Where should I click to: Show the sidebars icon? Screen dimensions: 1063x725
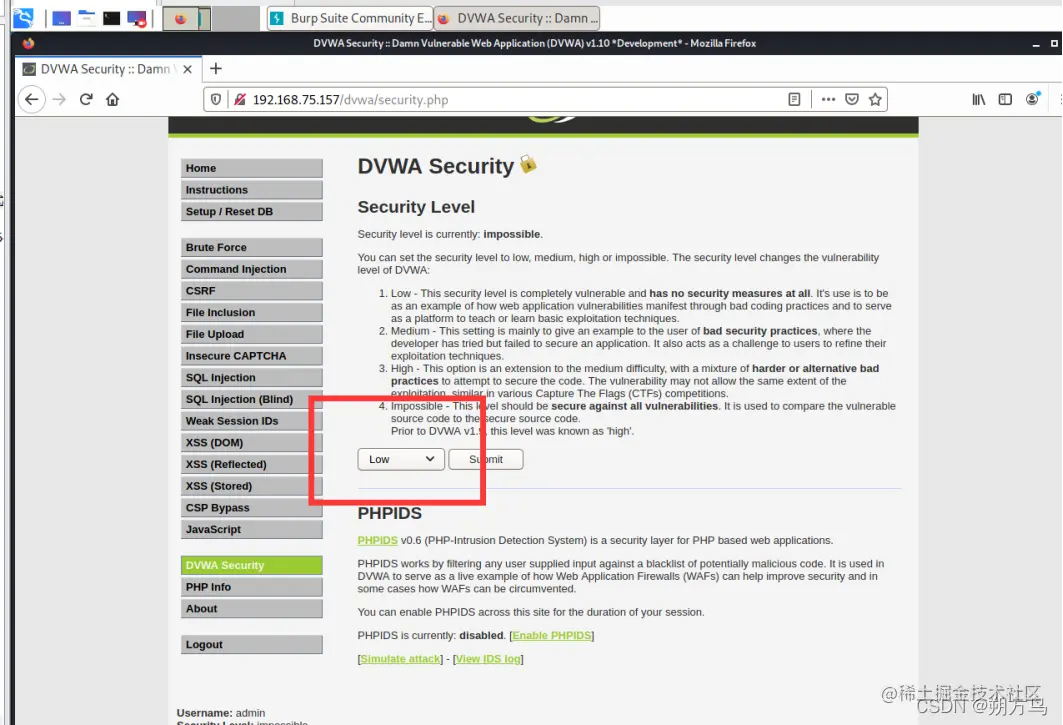(x=1005, y=100)
